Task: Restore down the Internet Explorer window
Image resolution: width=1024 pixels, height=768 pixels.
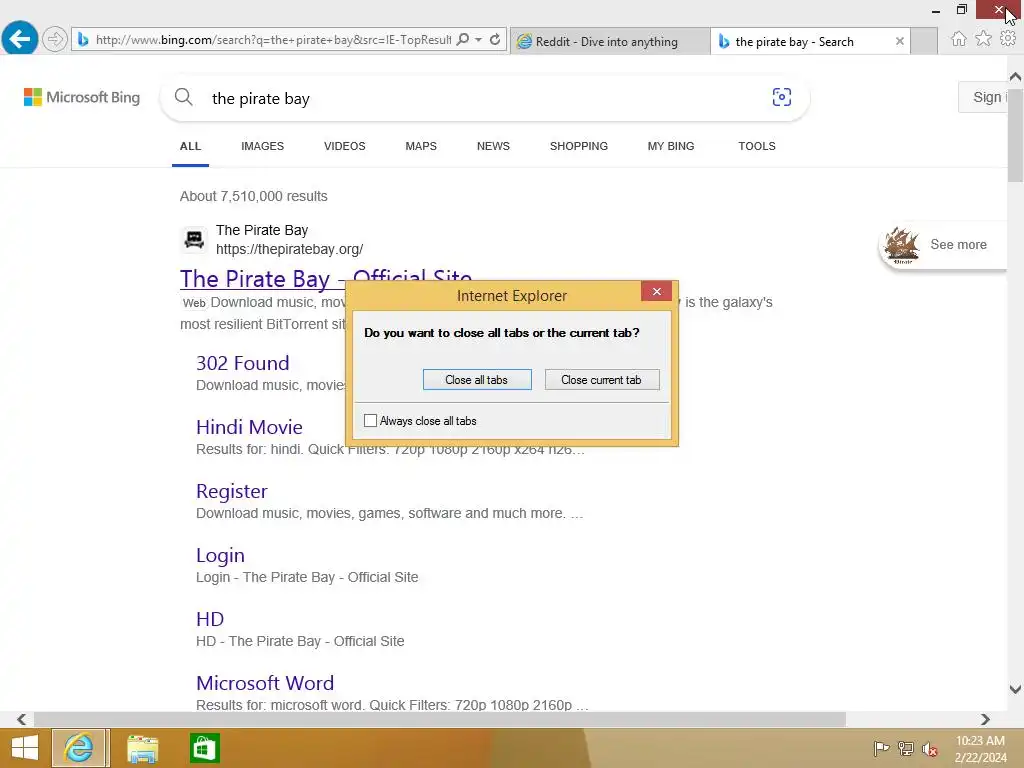Action: [x=961, y=10]
